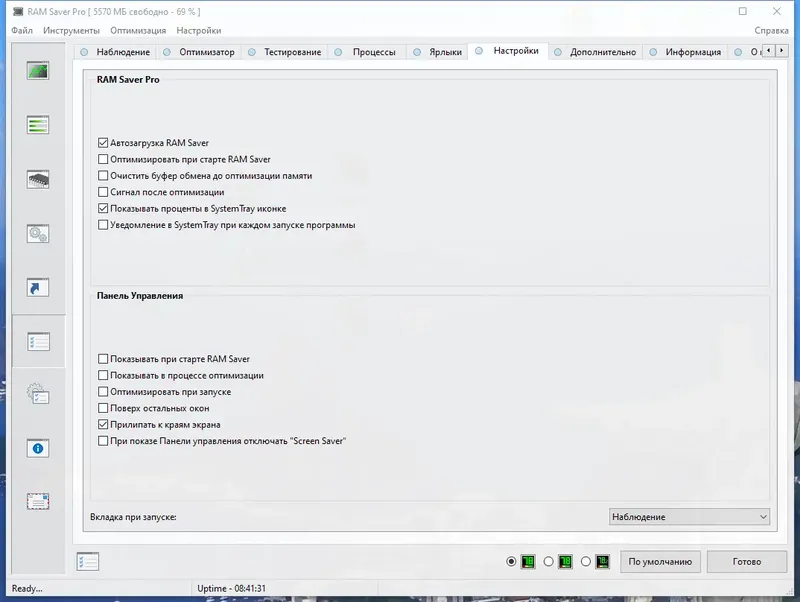Screen dimensions: 800x602
Task: Check Поверх остальных окон option
Action: (x=101, y=408)
